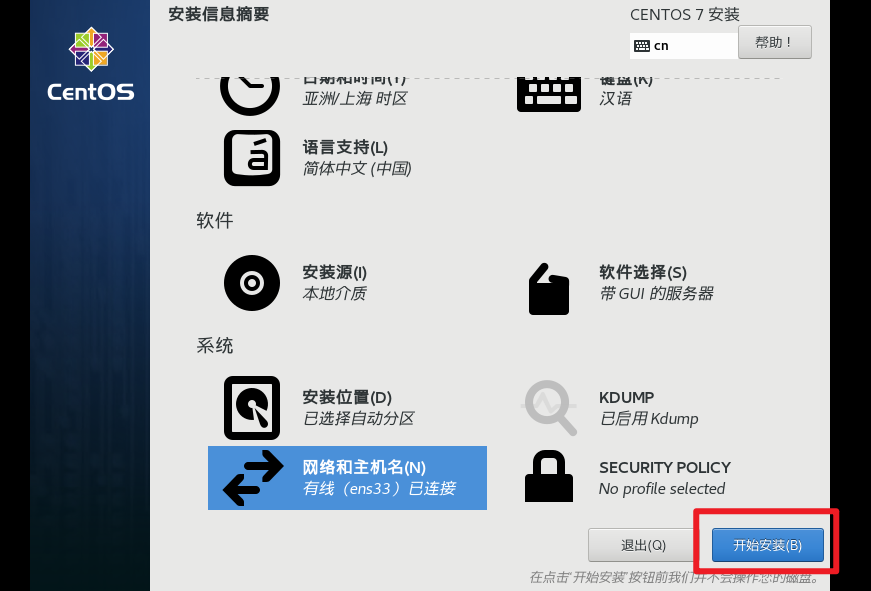Click the security policy padlock icon
This screenshot has height=591, width=871.
(549, 476)
